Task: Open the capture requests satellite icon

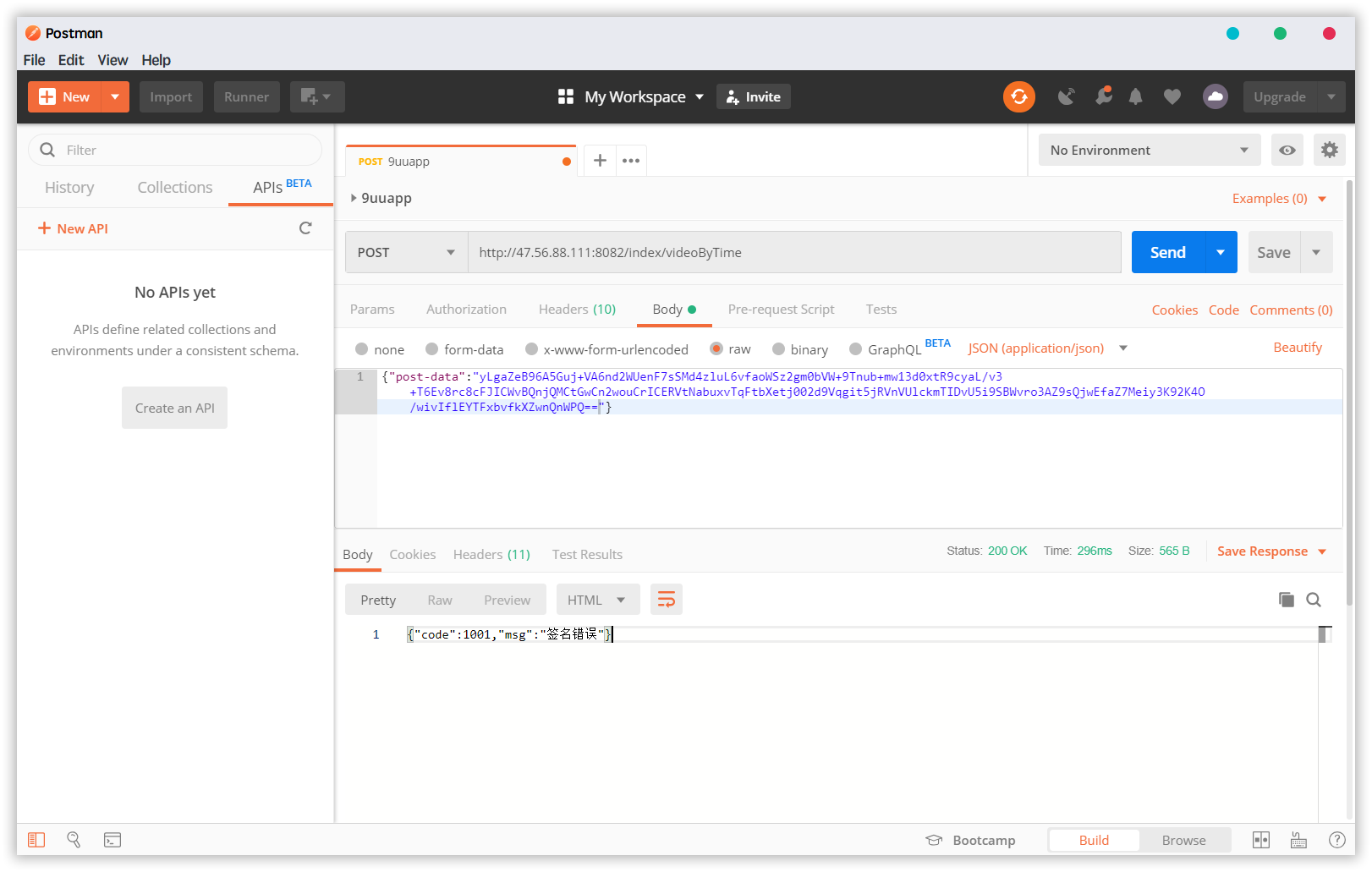Action: coord(1067,96)
